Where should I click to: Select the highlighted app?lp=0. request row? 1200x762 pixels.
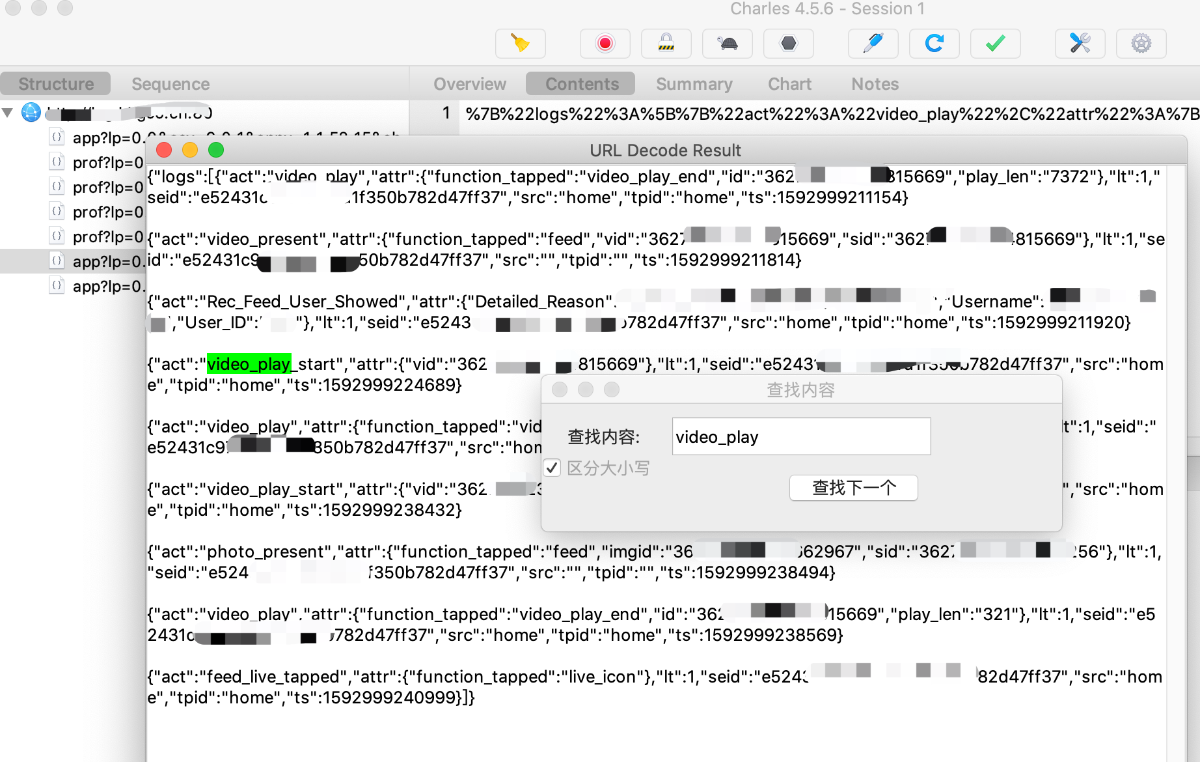[73, 261]
